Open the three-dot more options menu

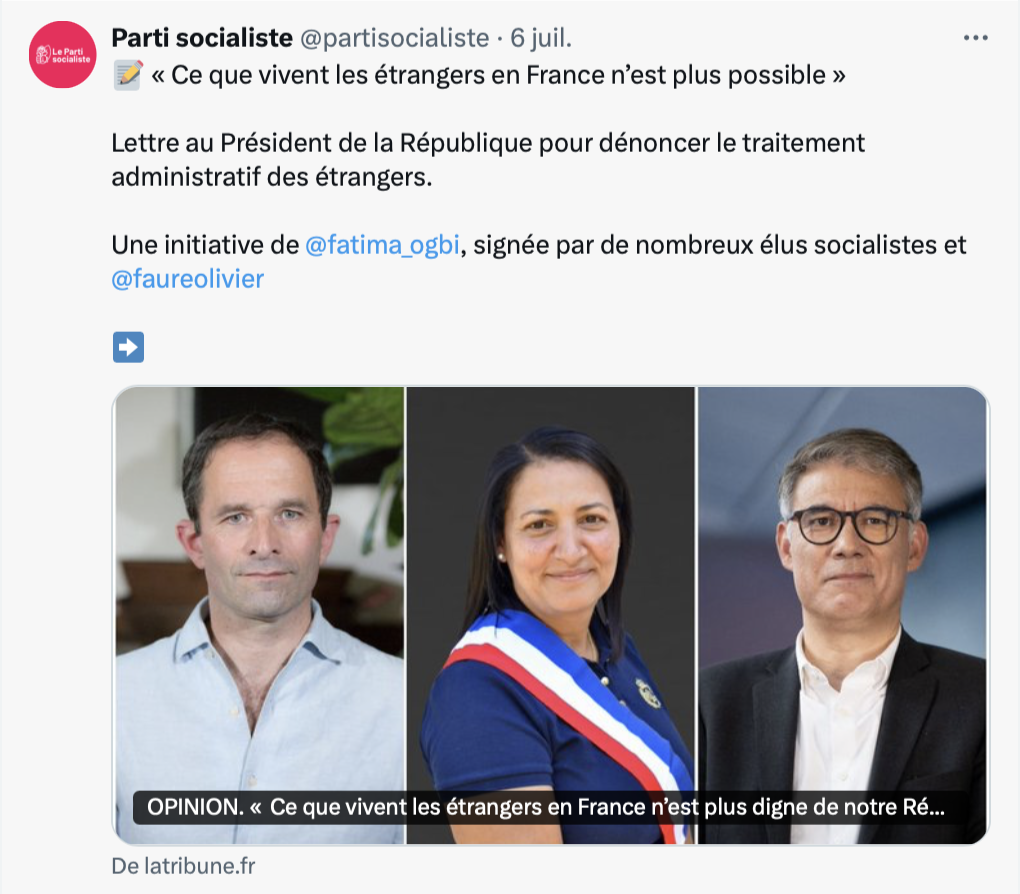click(x=975, y=38)
